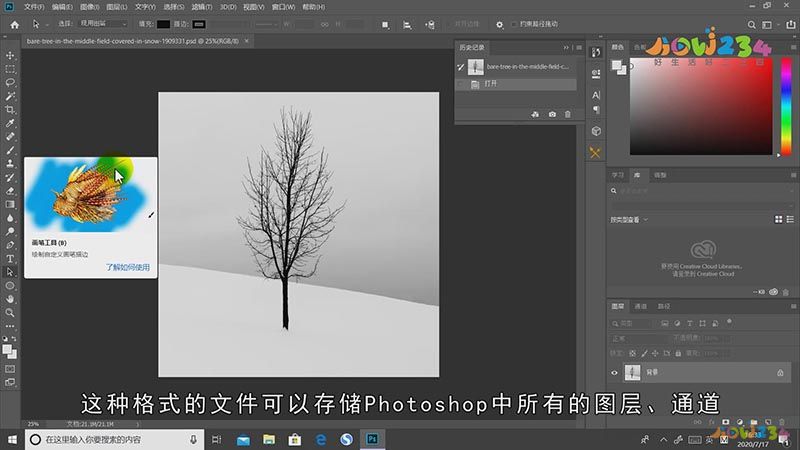This screenshot has height=450, width=800.
Task: Select the Eraser tool
Action: (10, 191)
